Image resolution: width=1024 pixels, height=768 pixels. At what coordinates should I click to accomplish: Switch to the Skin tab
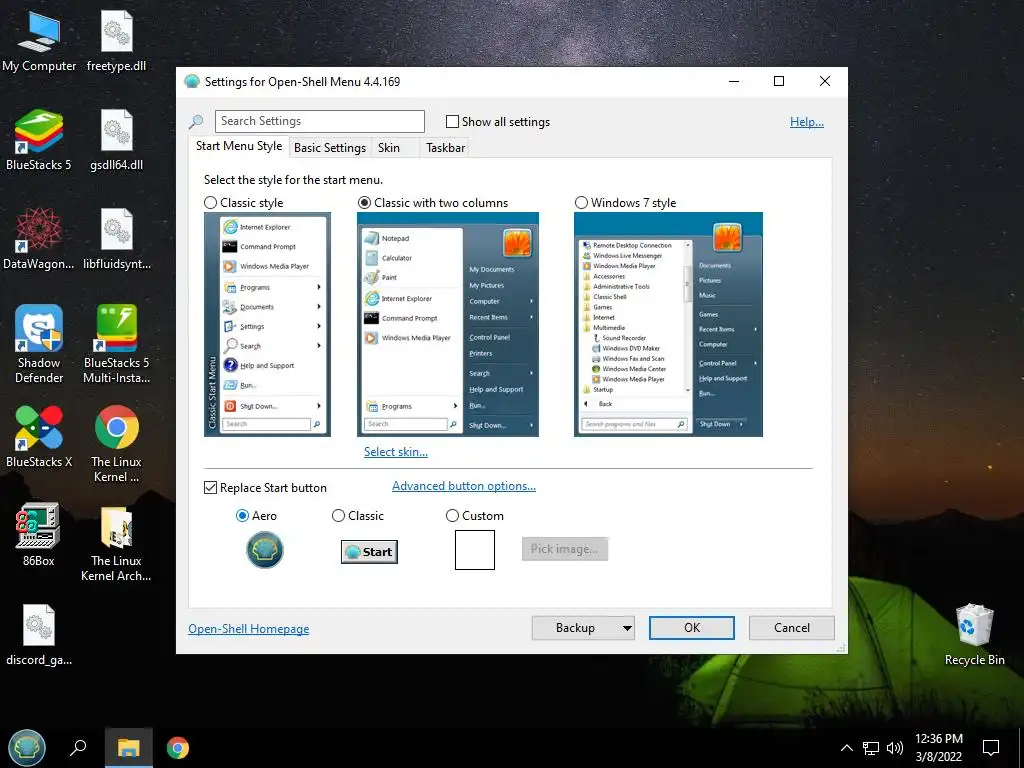(389, 148)
